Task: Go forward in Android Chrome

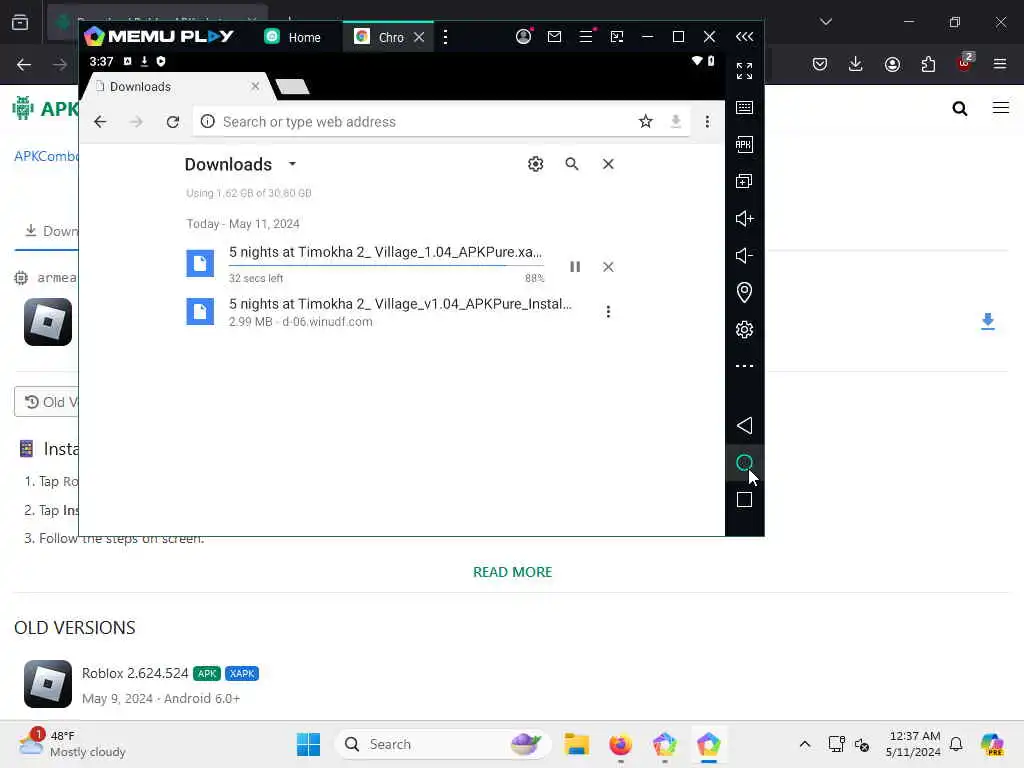Action: [136, 121]
